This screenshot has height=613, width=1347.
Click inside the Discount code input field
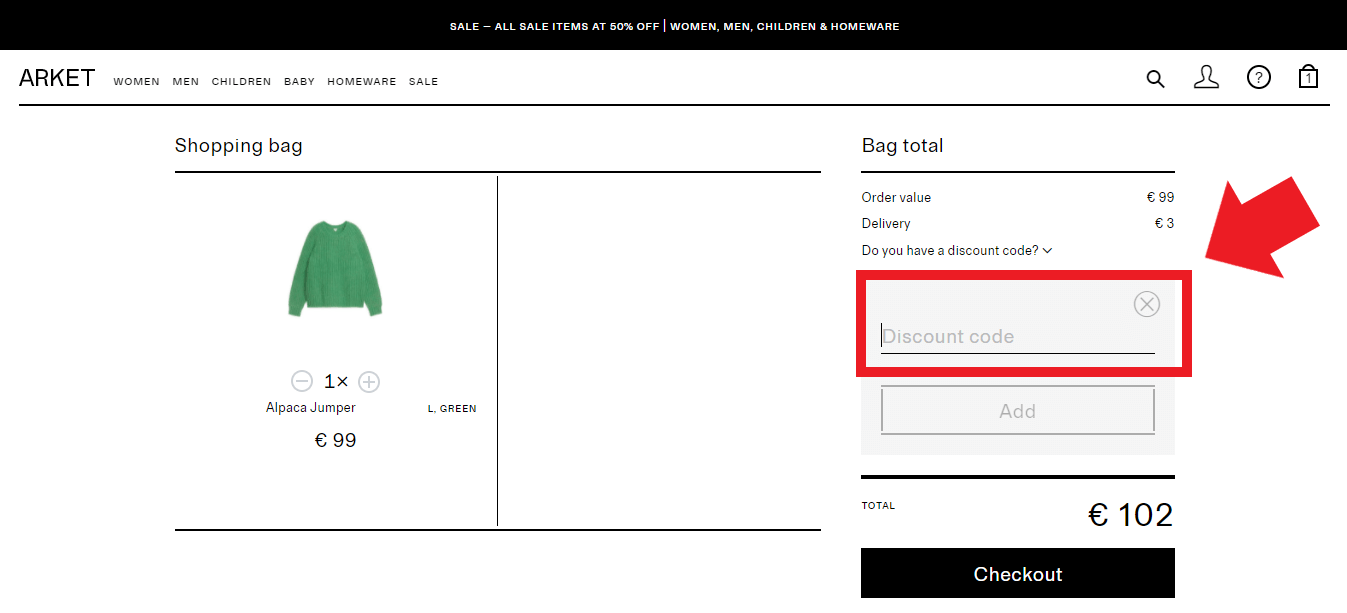click(x=1017, y=336)
